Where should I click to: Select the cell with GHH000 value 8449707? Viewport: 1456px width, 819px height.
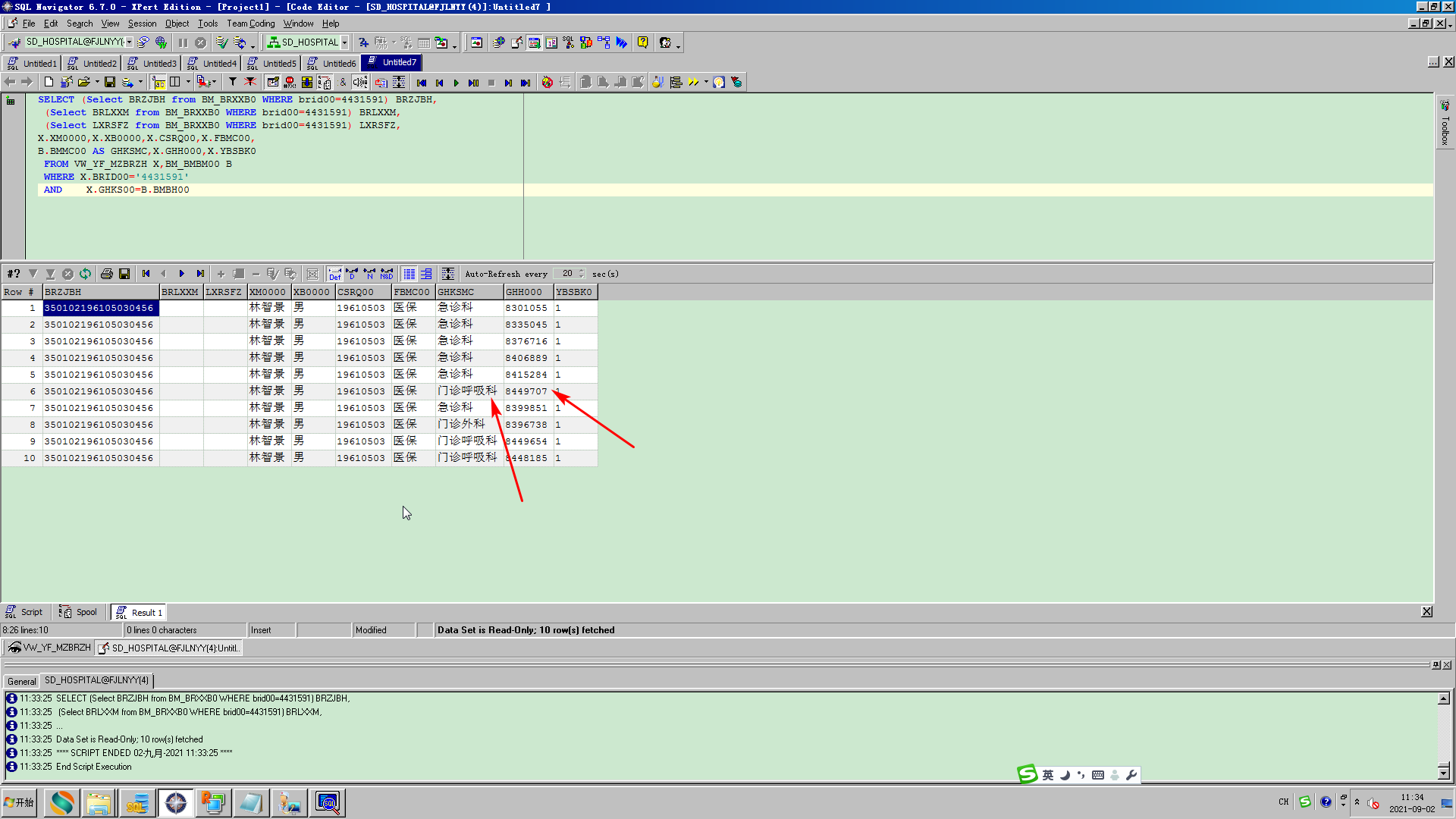click(526, 391)
